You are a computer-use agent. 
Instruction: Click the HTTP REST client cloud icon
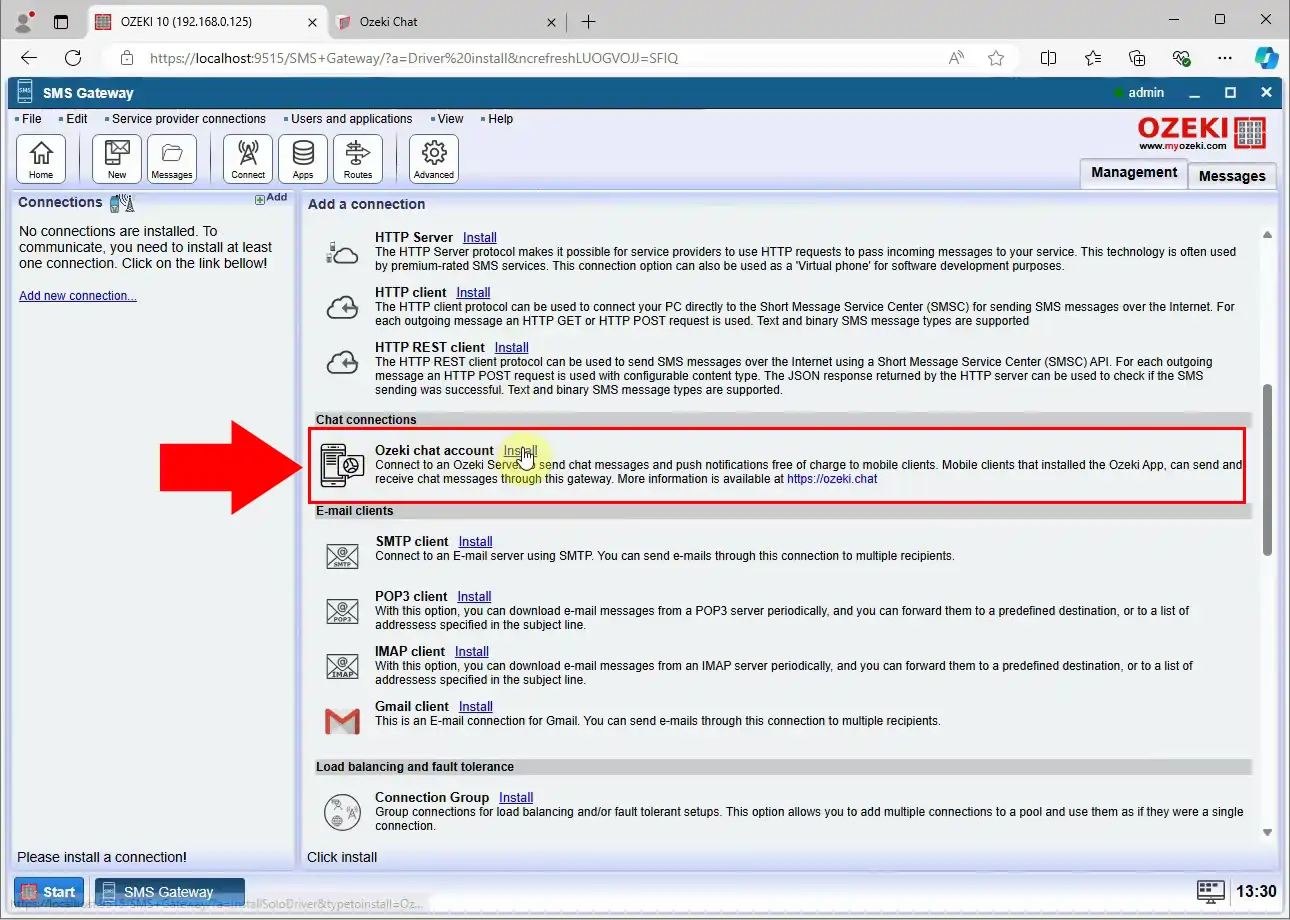point(342,363)
